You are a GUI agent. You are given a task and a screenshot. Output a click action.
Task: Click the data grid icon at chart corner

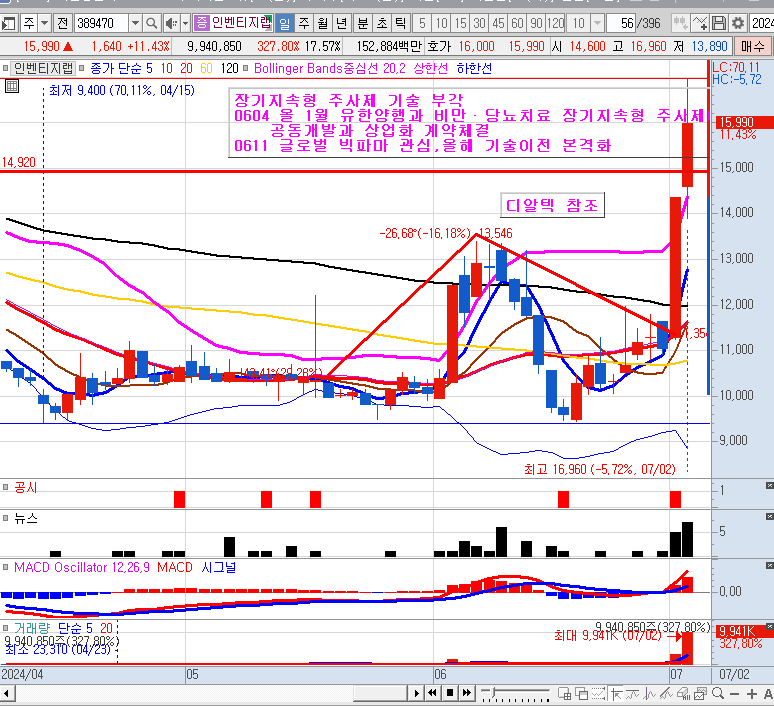[x=12, y=86]
